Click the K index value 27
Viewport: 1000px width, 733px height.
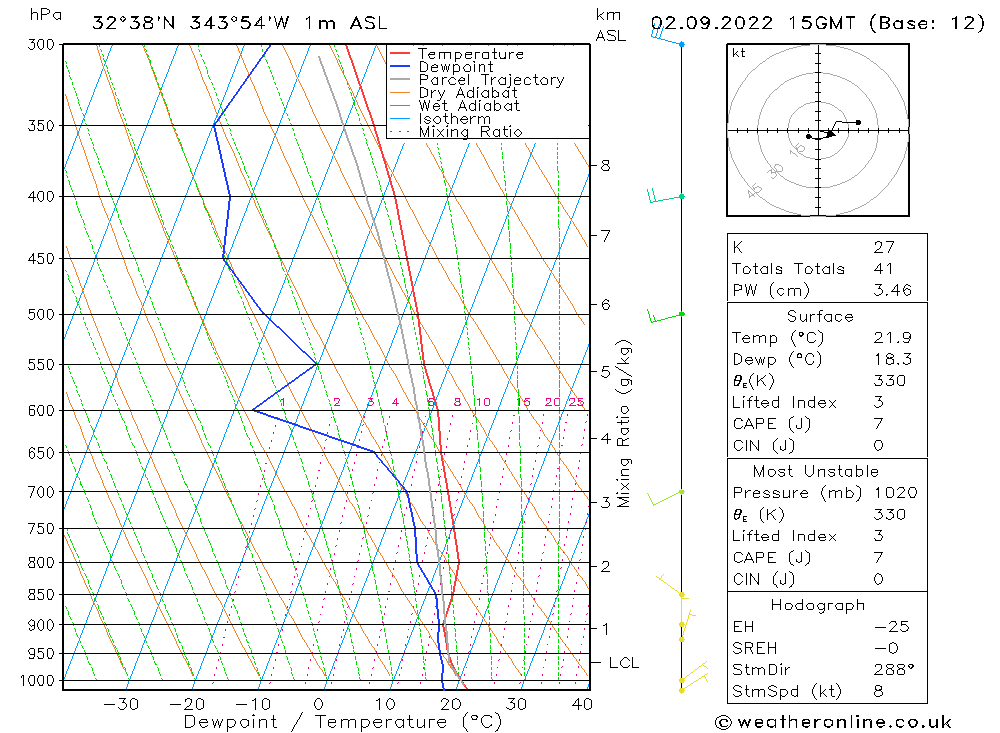(x=884, y=247)
